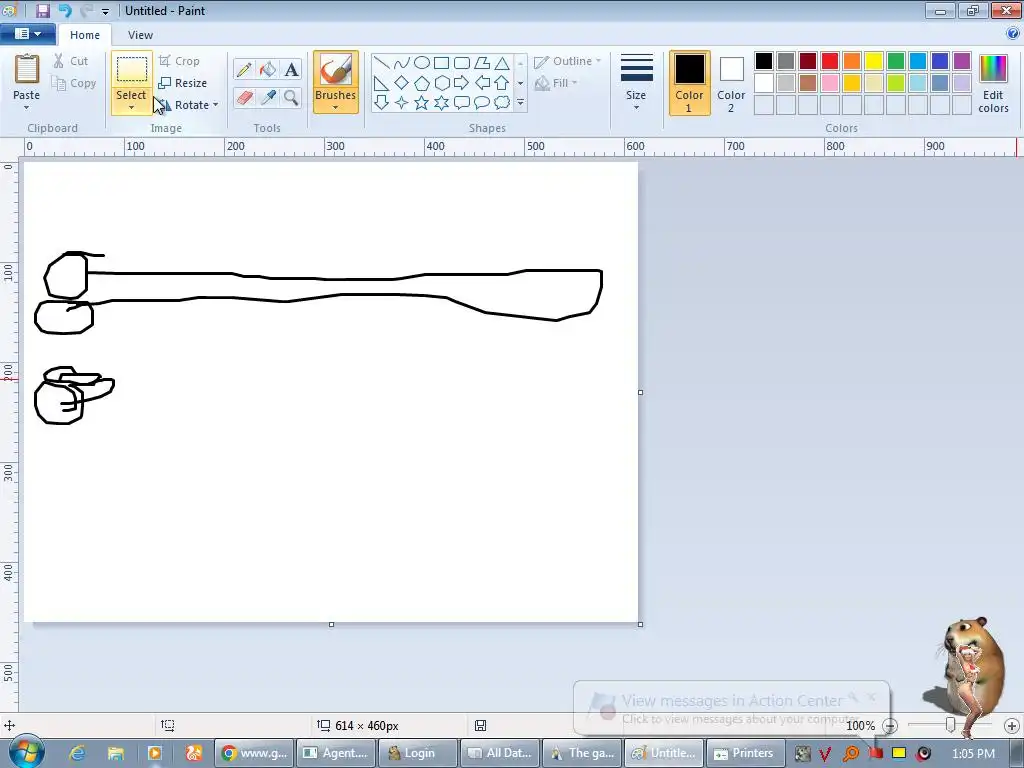1024x768 pixels.
Task: Select the Rectangle shape
Action: point(441,63)
